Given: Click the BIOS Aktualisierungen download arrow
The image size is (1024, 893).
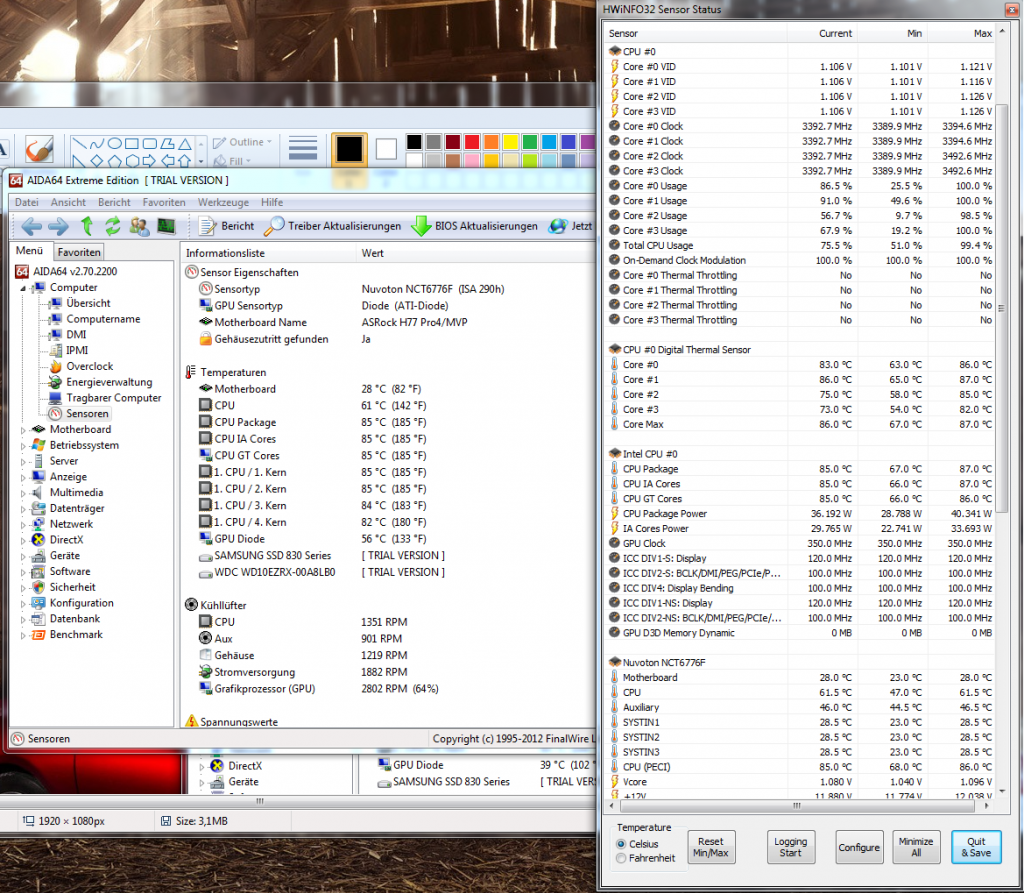Looking at the screenshot, I should coord(421,226).
